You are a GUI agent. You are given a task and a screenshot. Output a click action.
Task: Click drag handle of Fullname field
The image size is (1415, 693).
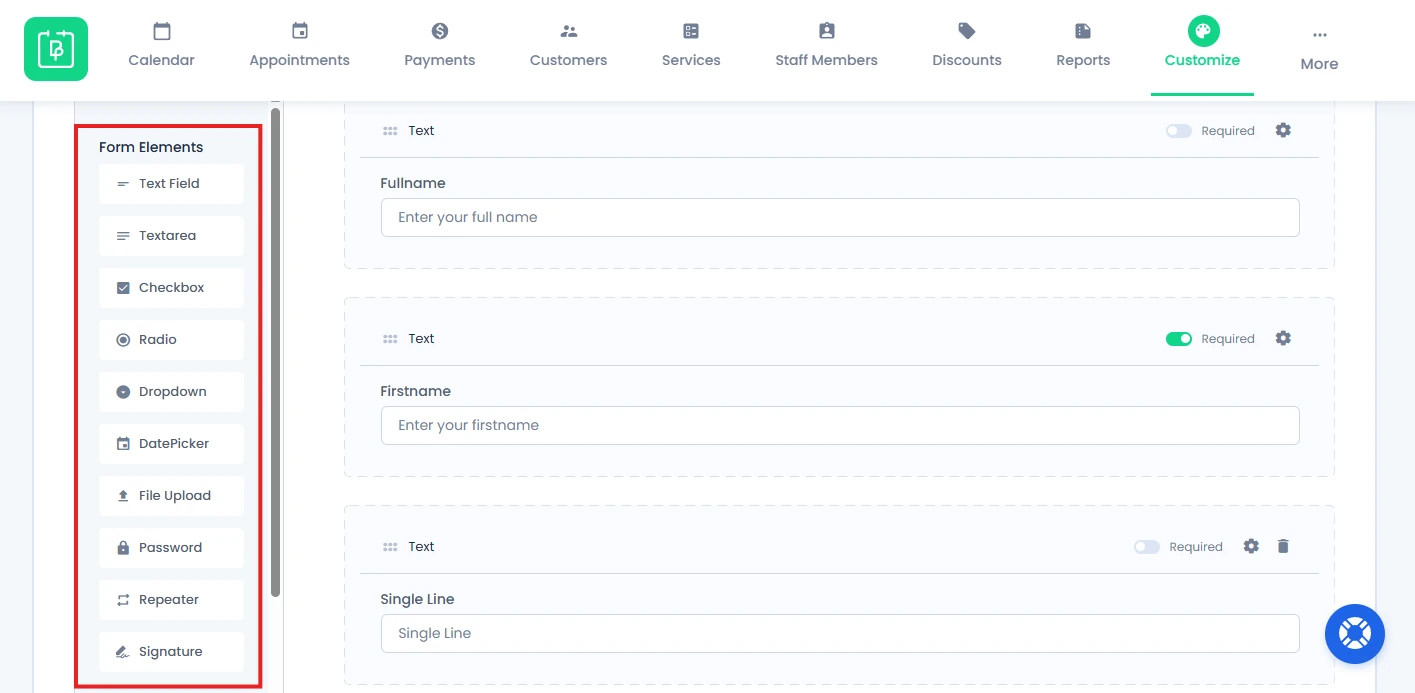click(x=390, y=131)
